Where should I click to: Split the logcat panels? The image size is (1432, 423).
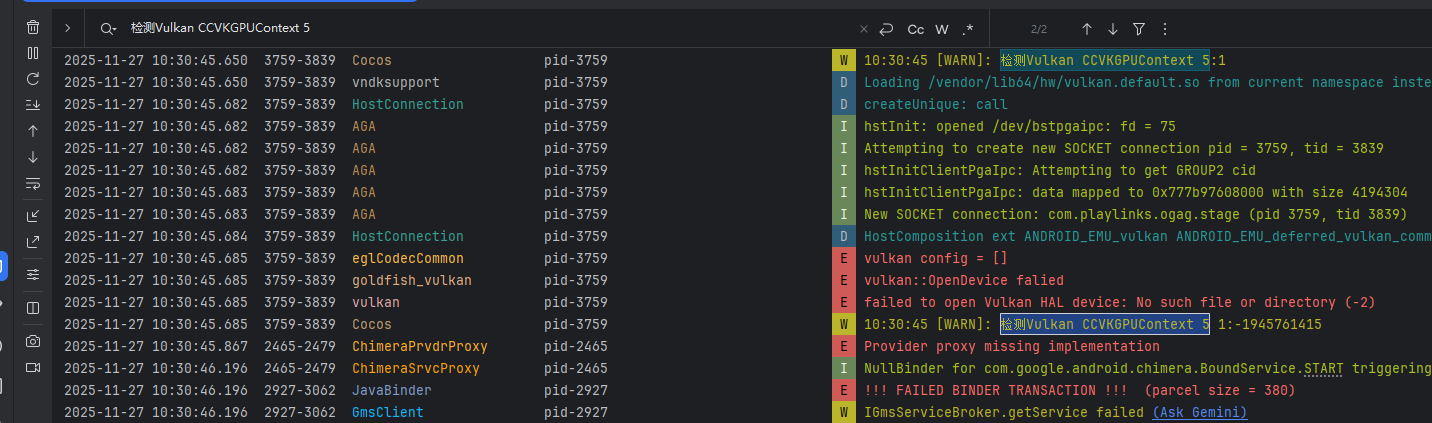point(33,308)
